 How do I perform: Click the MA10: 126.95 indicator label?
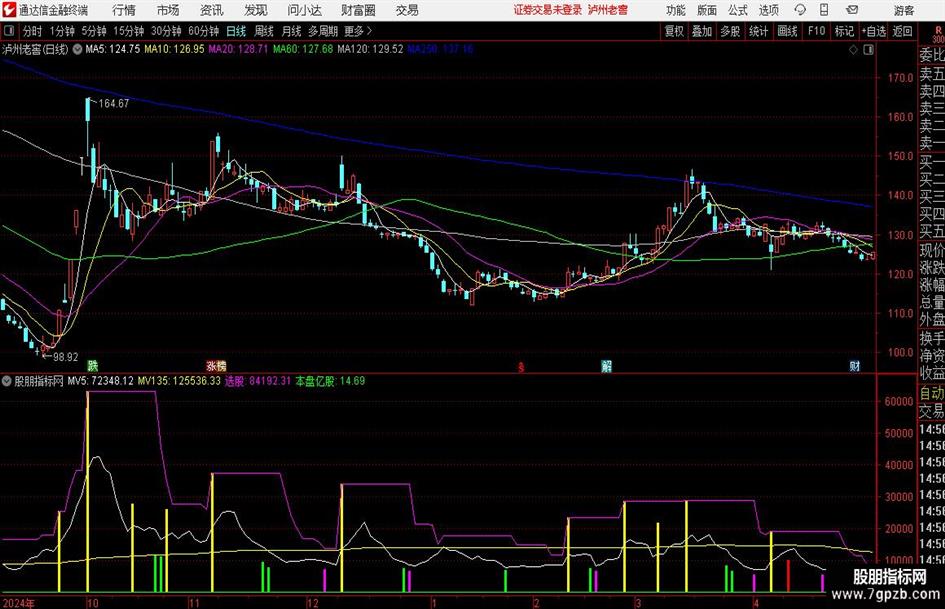174,49
